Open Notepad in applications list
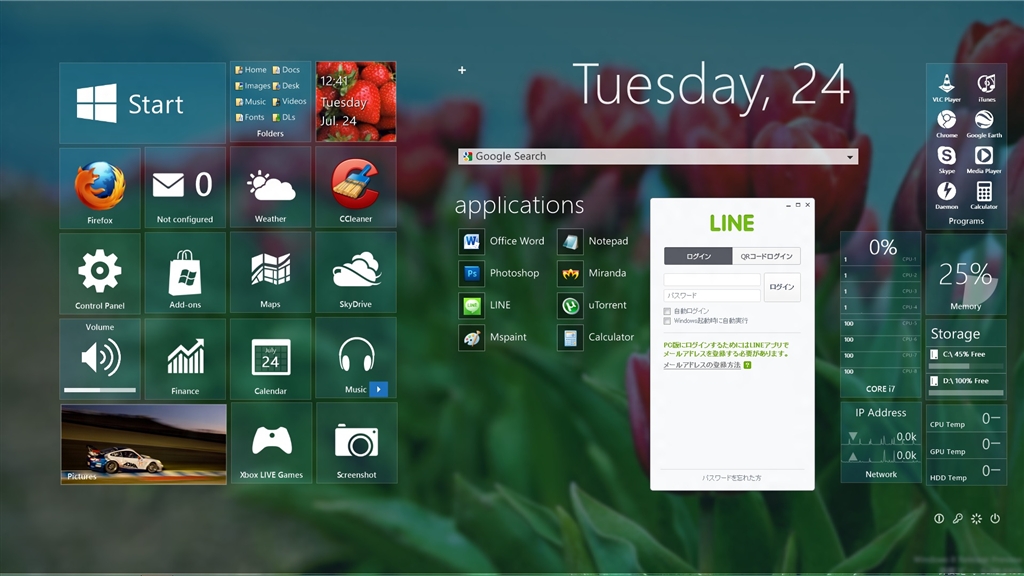 pos(593,241)
